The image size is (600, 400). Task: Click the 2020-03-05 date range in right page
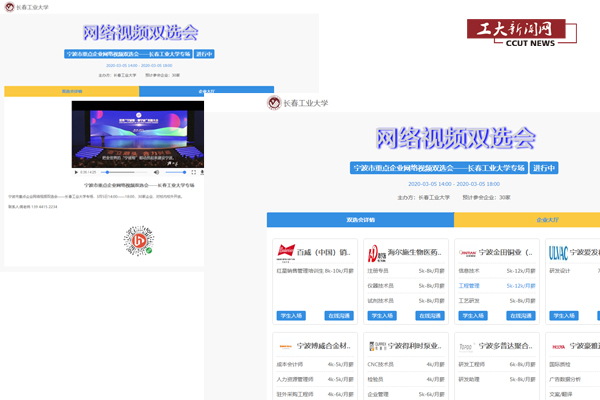[x=454, y=184]
